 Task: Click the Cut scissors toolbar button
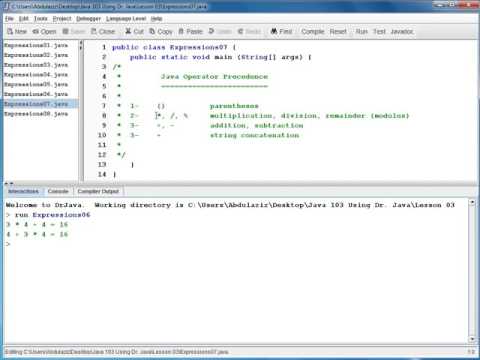point(134,31)
